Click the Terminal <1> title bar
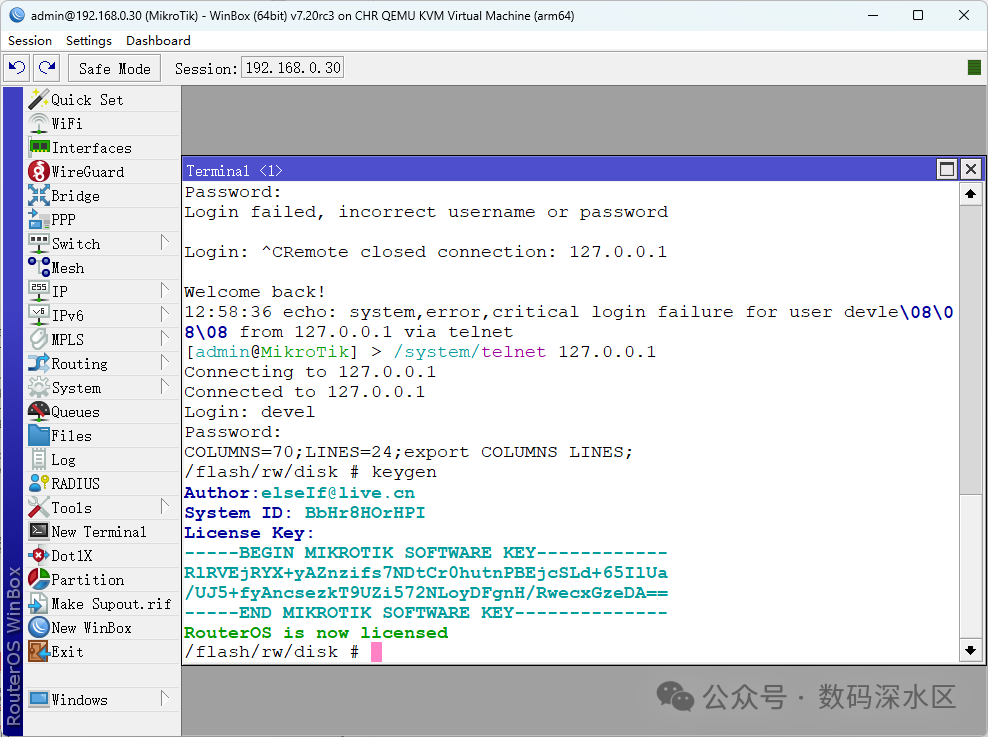The height and width of the screenshot is (737, 988). (558, 169)
